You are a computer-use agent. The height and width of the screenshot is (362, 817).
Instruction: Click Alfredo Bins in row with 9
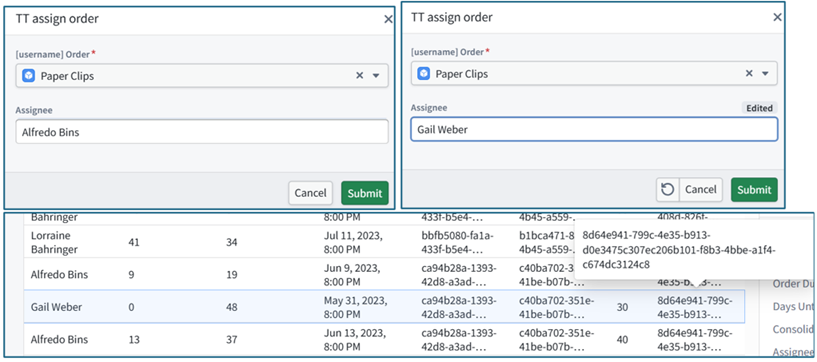tap(59, 275)
